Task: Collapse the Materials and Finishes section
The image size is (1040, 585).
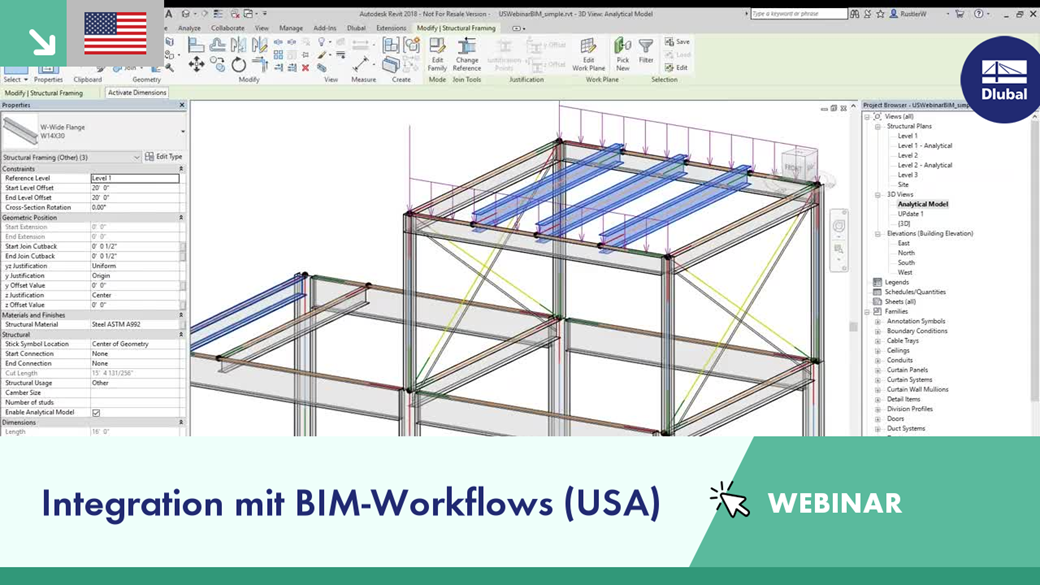Action: click(181, 315)
